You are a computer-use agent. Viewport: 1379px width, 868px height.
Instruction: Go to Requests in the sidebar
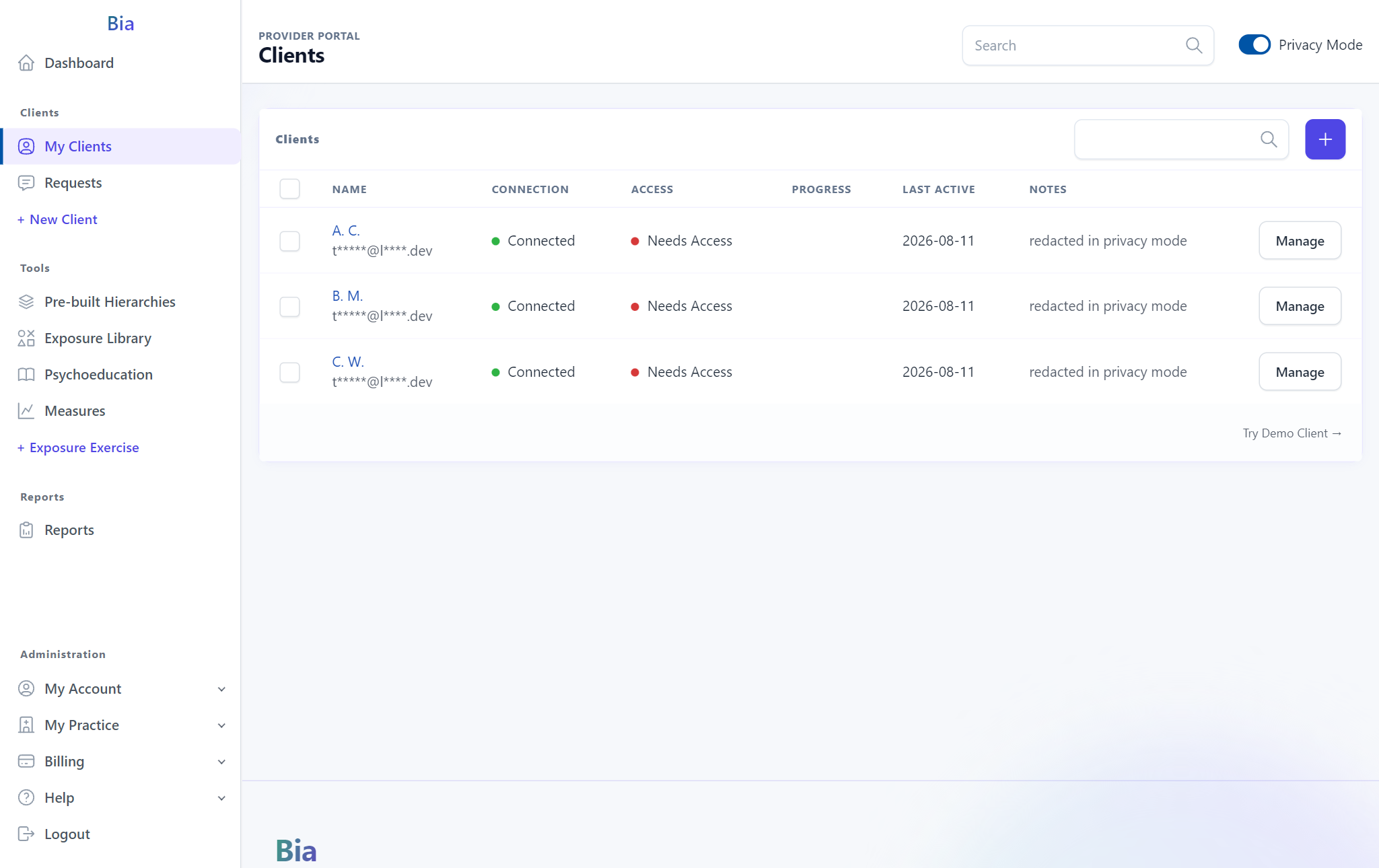click(120, 182)
